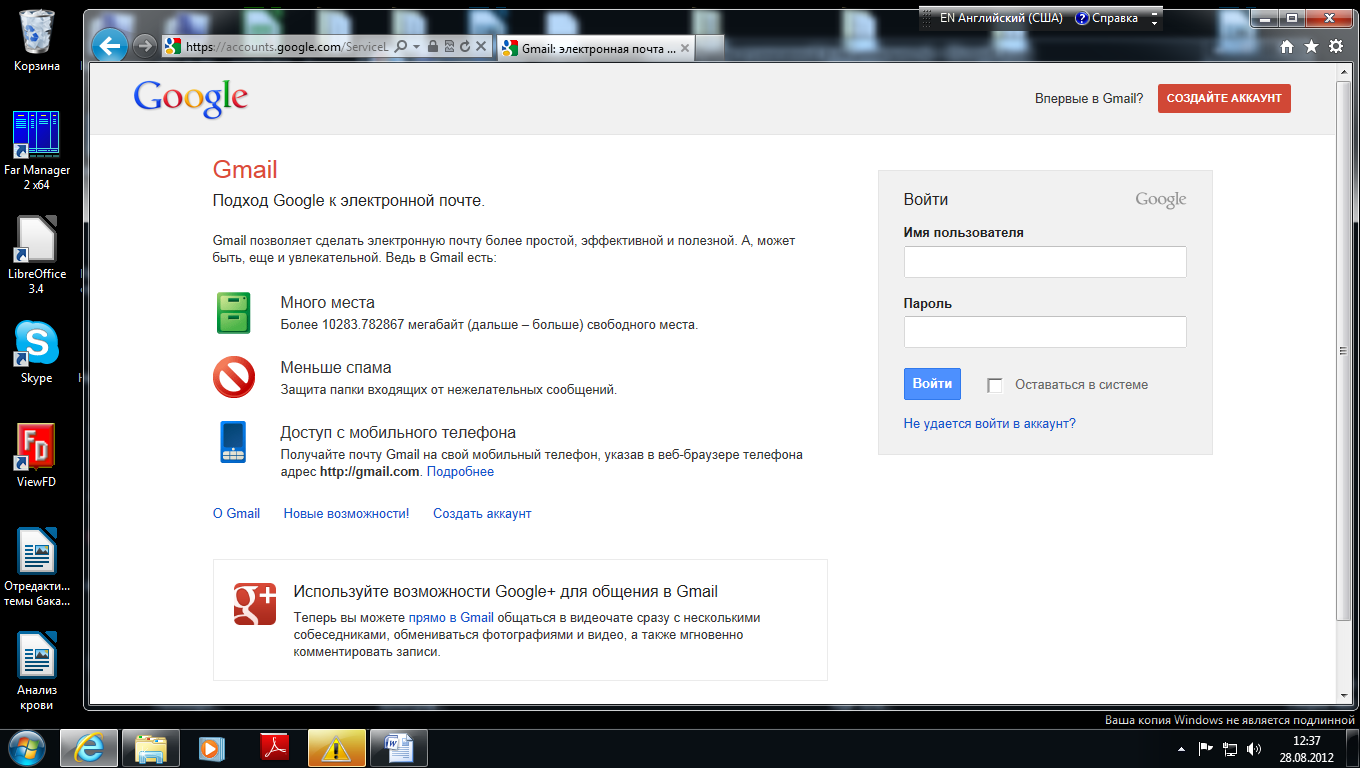Screen dimensions: 1360x768
Task: Open the address bar autocomplete dropdown arrow
Action: pyautogui.click(x=416, y=46)
